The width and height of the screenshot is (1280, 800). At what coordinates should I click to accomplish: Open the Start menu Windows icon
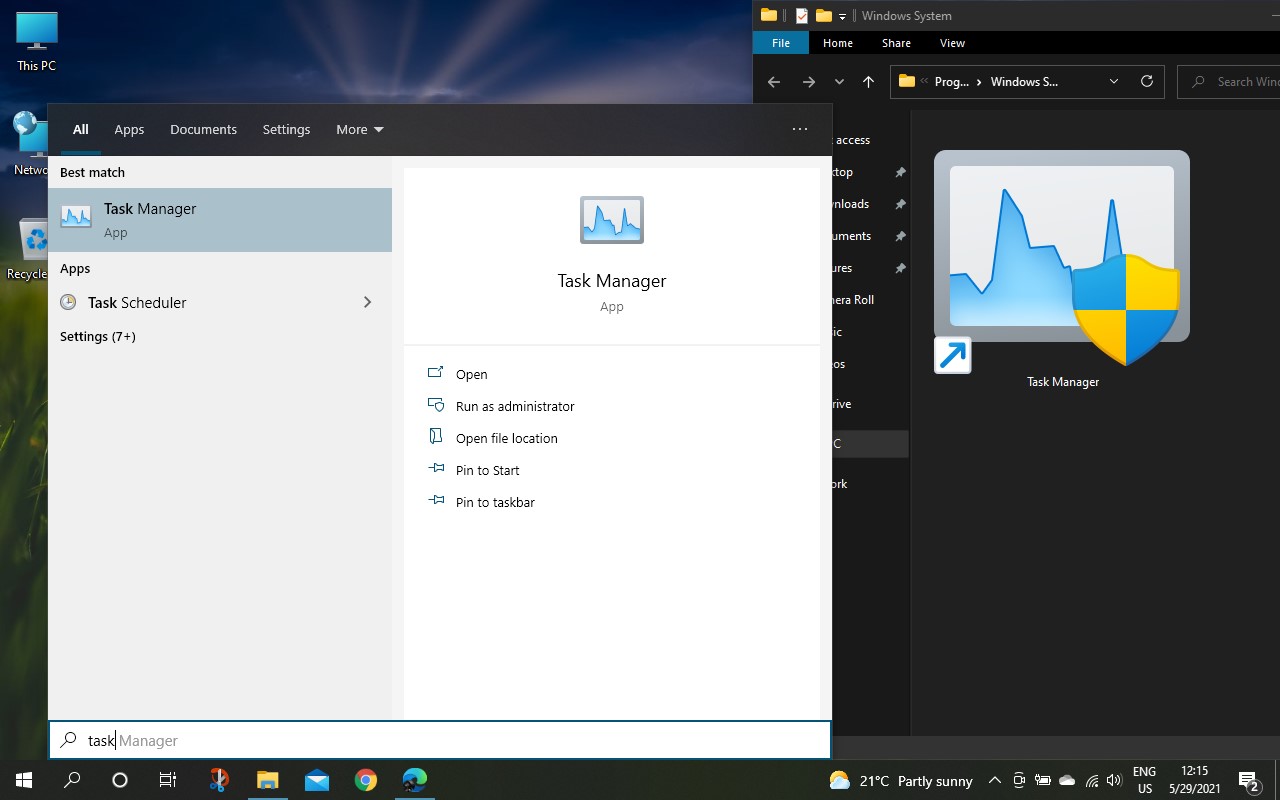(x=24, y=780)
